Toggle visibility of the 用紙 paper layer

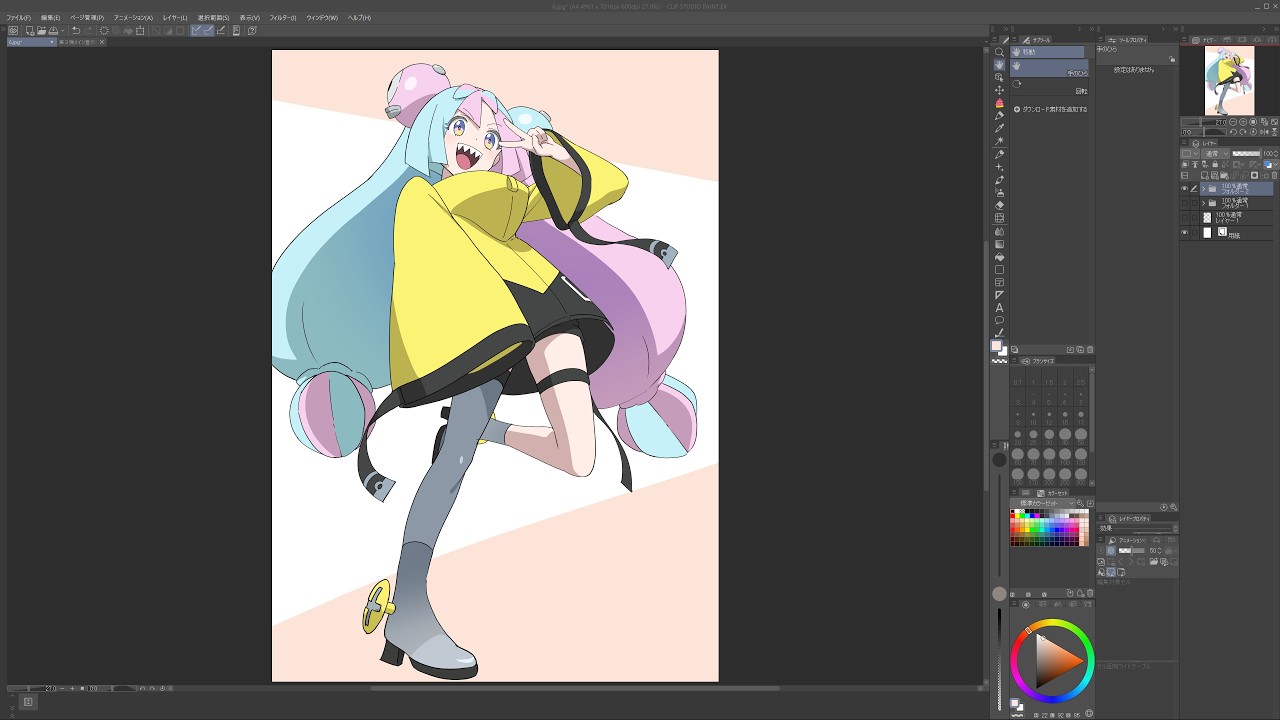click(1184, 232)
